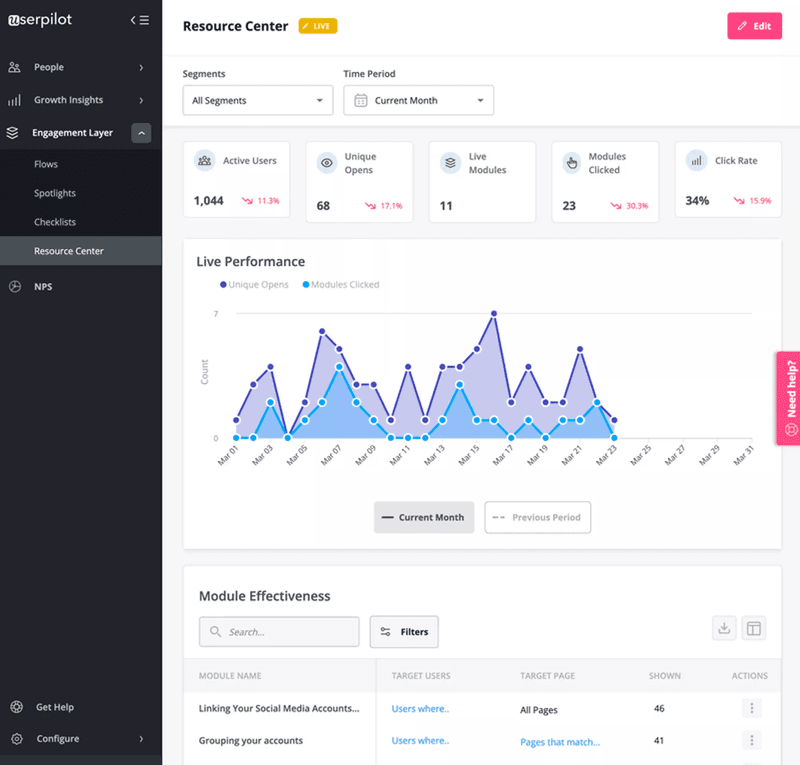Enable the Previous Period comparison
The height and width of the screenshot is (765, 800).
coord(538,517)
